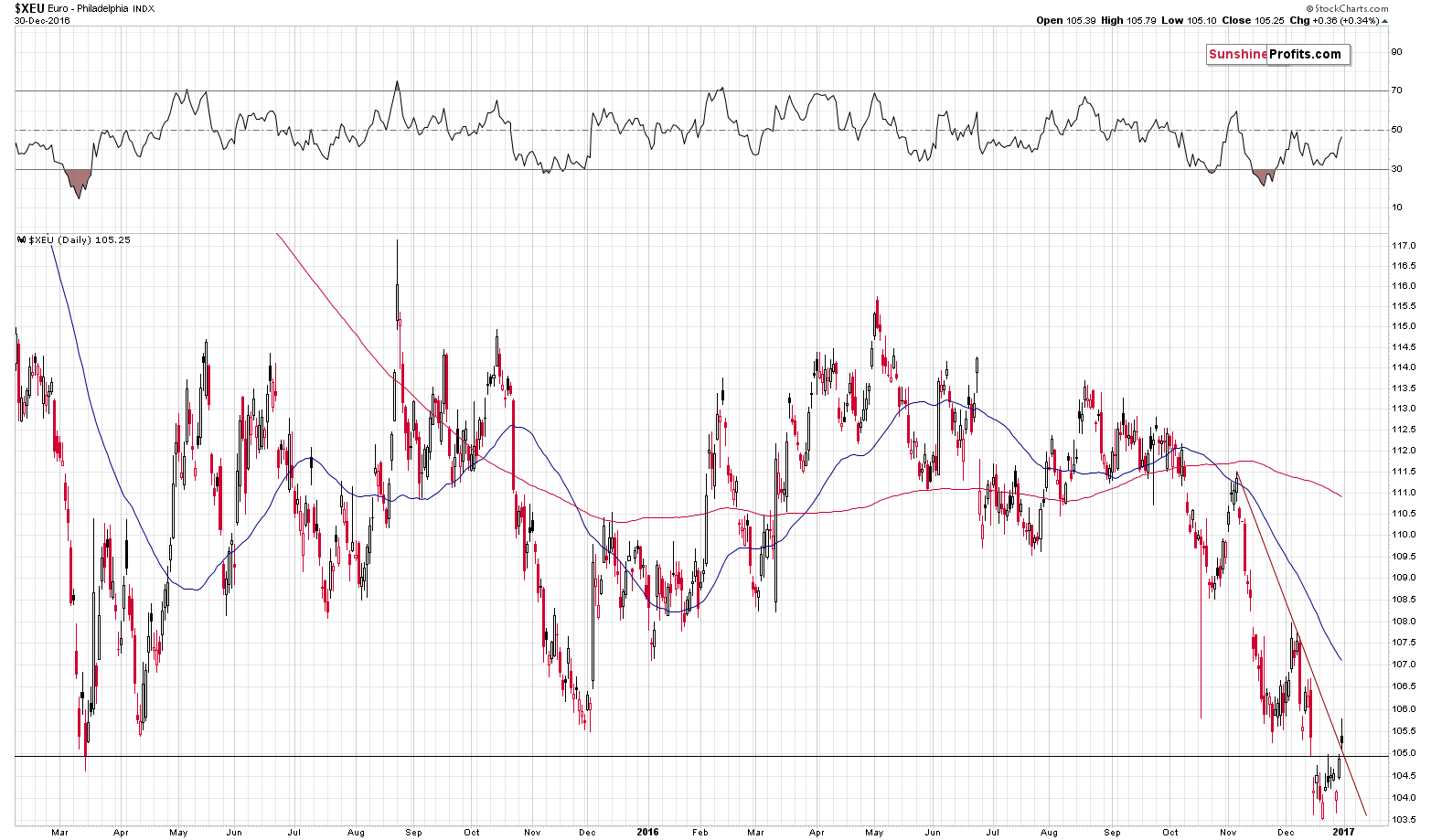
Task: Click the 105.0 price axis label
Action: point(1404,753)
